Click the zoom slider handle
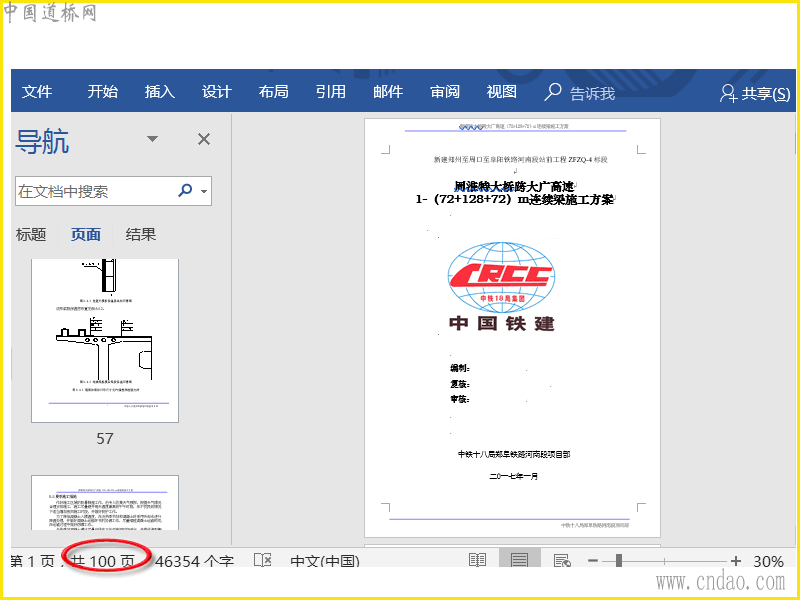Screen dimensions: 800x600 [618, 561]
